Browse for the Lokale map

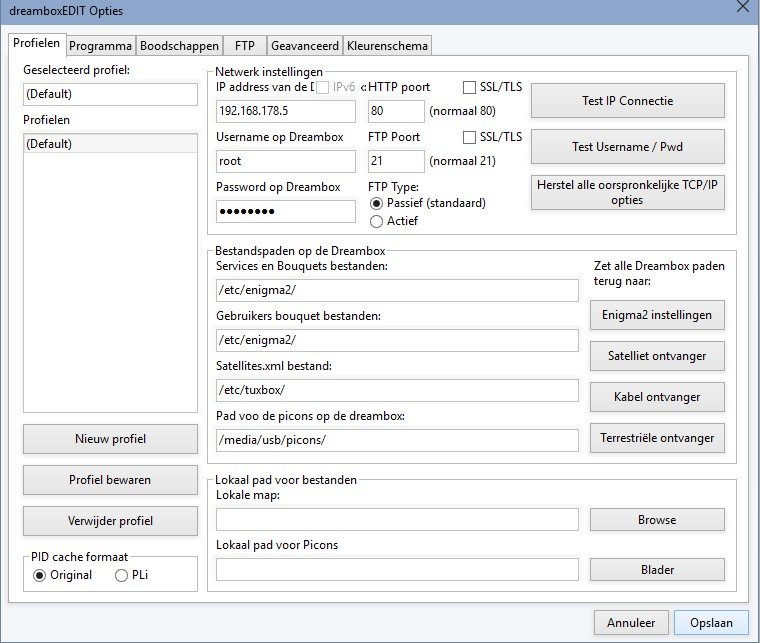657,519
